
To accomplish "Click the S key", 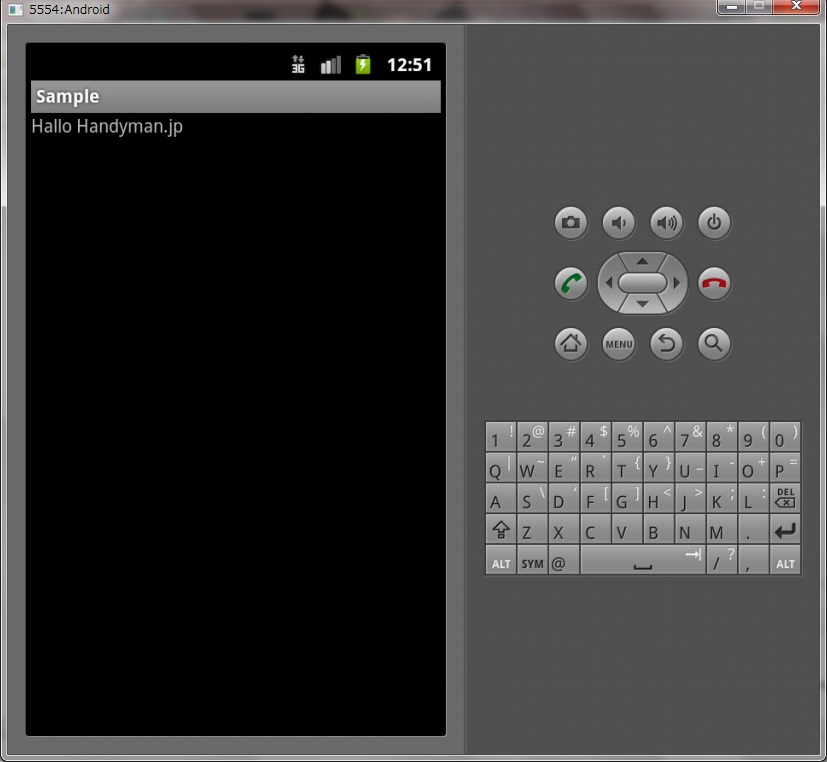I will coord(532,498).
